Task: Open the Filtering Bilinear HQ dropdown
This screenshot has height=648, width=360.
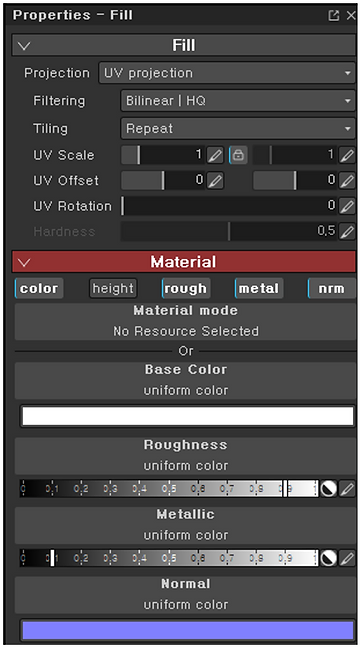Action: tap(238, 101)
